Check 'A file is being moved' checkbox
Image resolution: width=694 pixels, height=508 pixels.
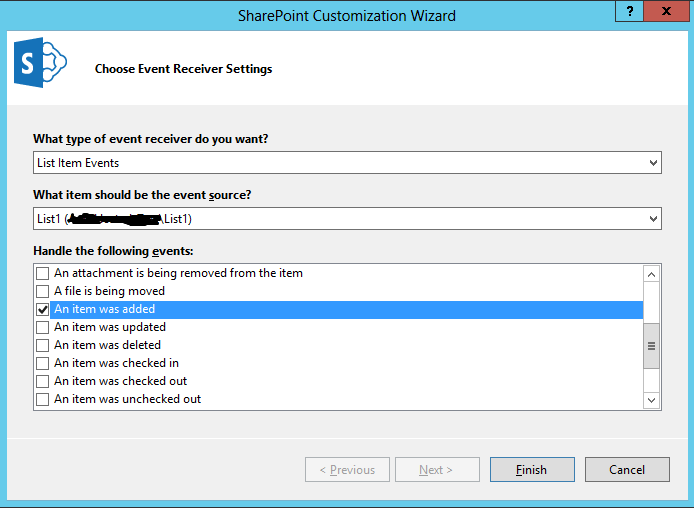pos(42,292)
